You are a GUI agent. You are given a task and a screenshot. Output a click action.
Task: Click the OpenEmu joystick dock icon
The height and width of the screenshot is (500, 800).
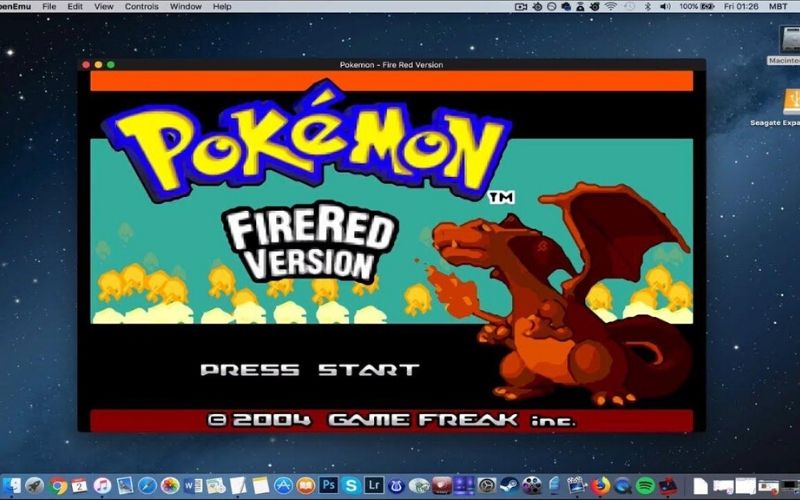[668, 485]
